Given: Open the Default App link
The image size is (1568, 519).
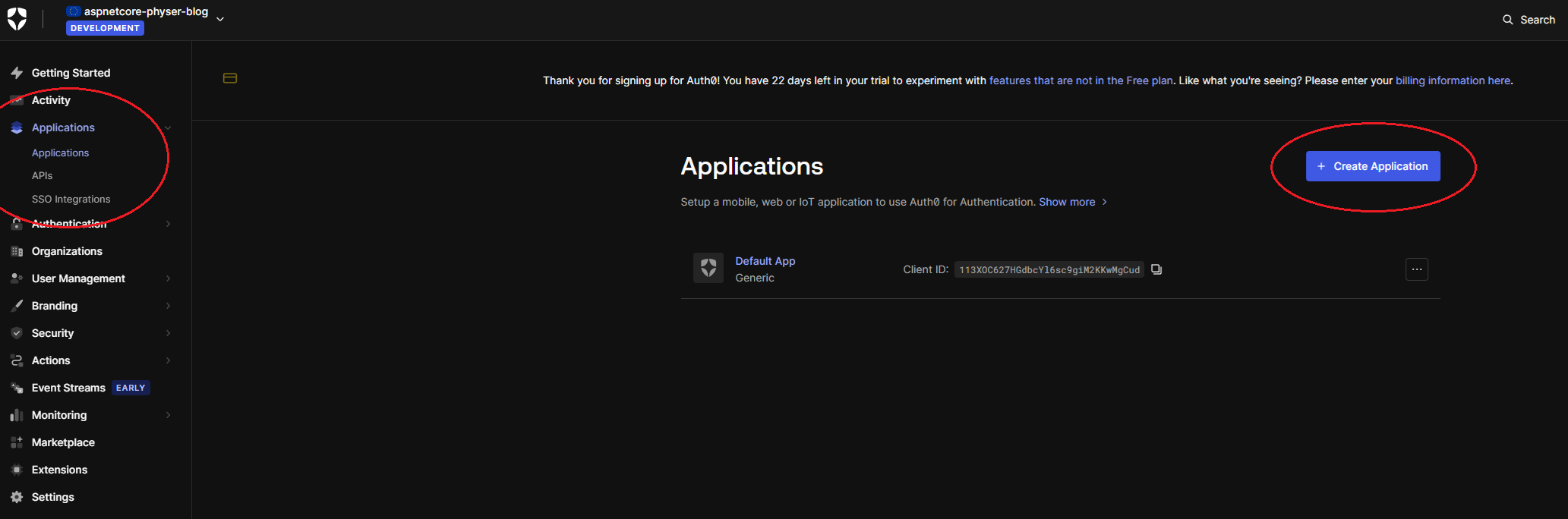Looking at the screenshot, I should (765, 261).
